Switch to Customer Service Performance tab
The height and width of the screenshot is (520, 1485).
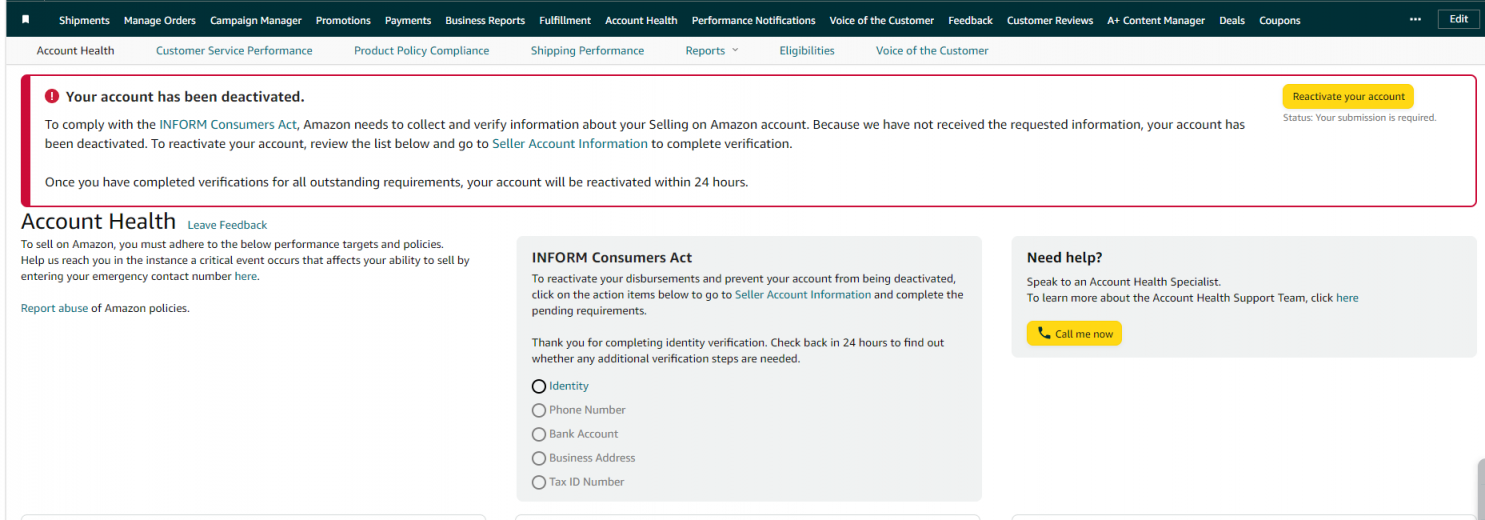pyautogui.click(x=234, y=51)
